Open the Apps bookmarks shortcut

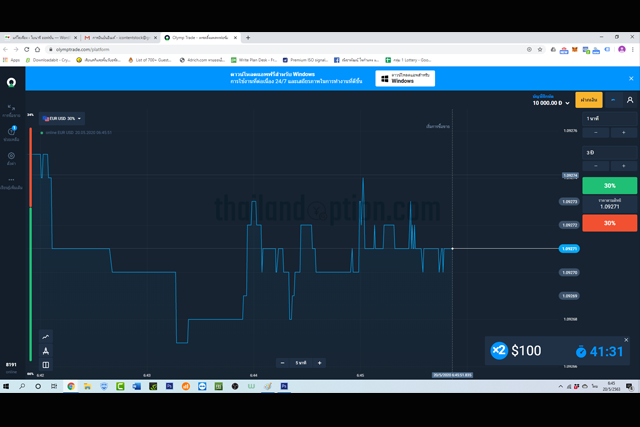(x=11, y=60)
